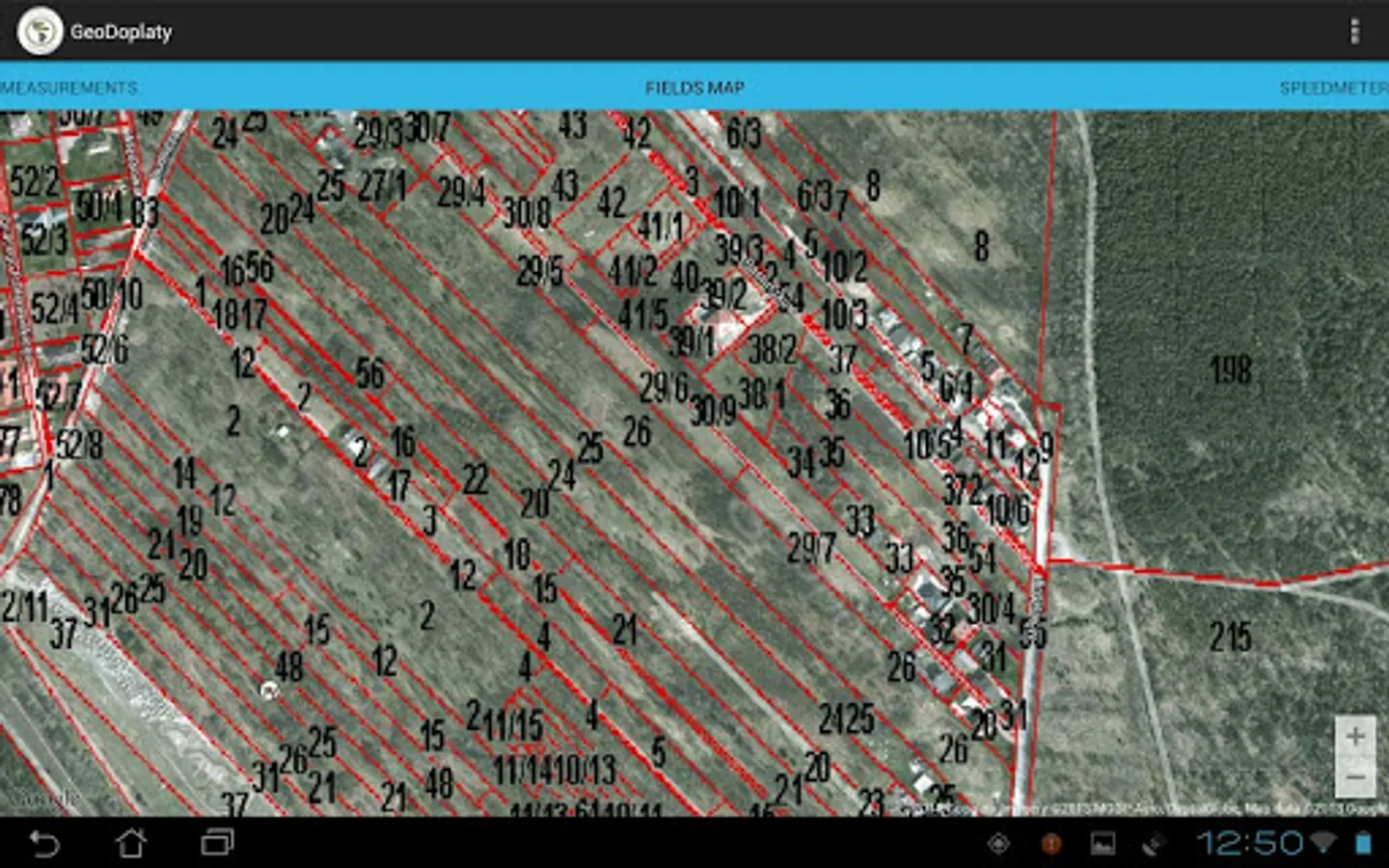
Task: Open the picture notification icon
Action: [1103, 844]
